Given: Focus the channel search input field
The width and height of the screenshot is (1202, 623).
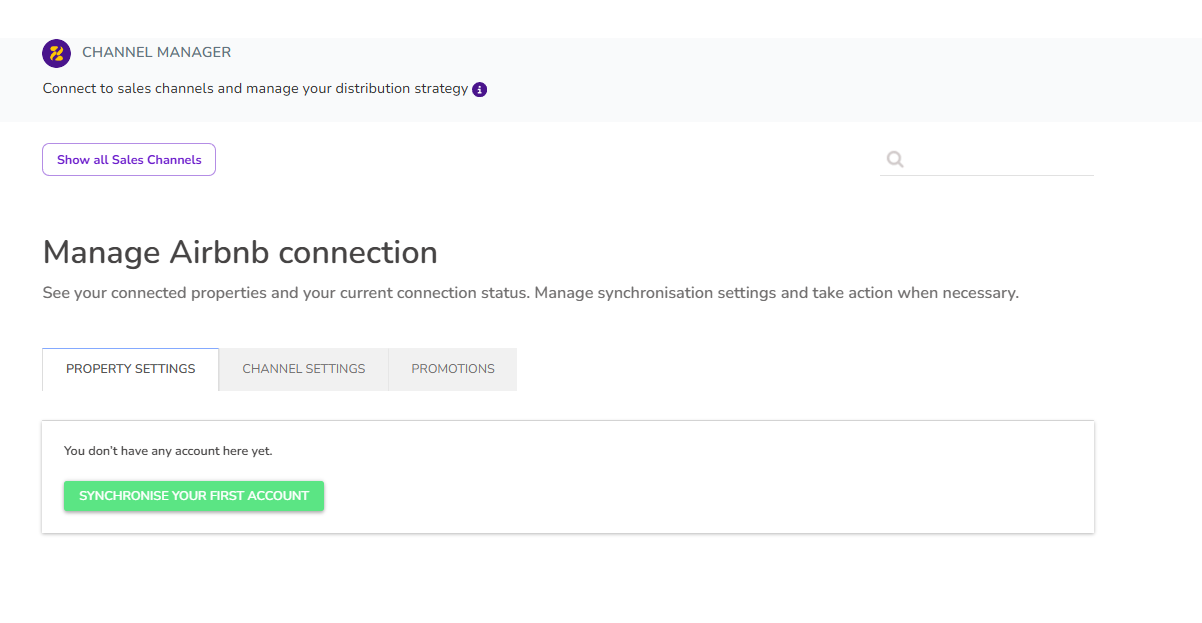Looking at the screenshot, I should pyautogui.click(x=1000, y=159).
